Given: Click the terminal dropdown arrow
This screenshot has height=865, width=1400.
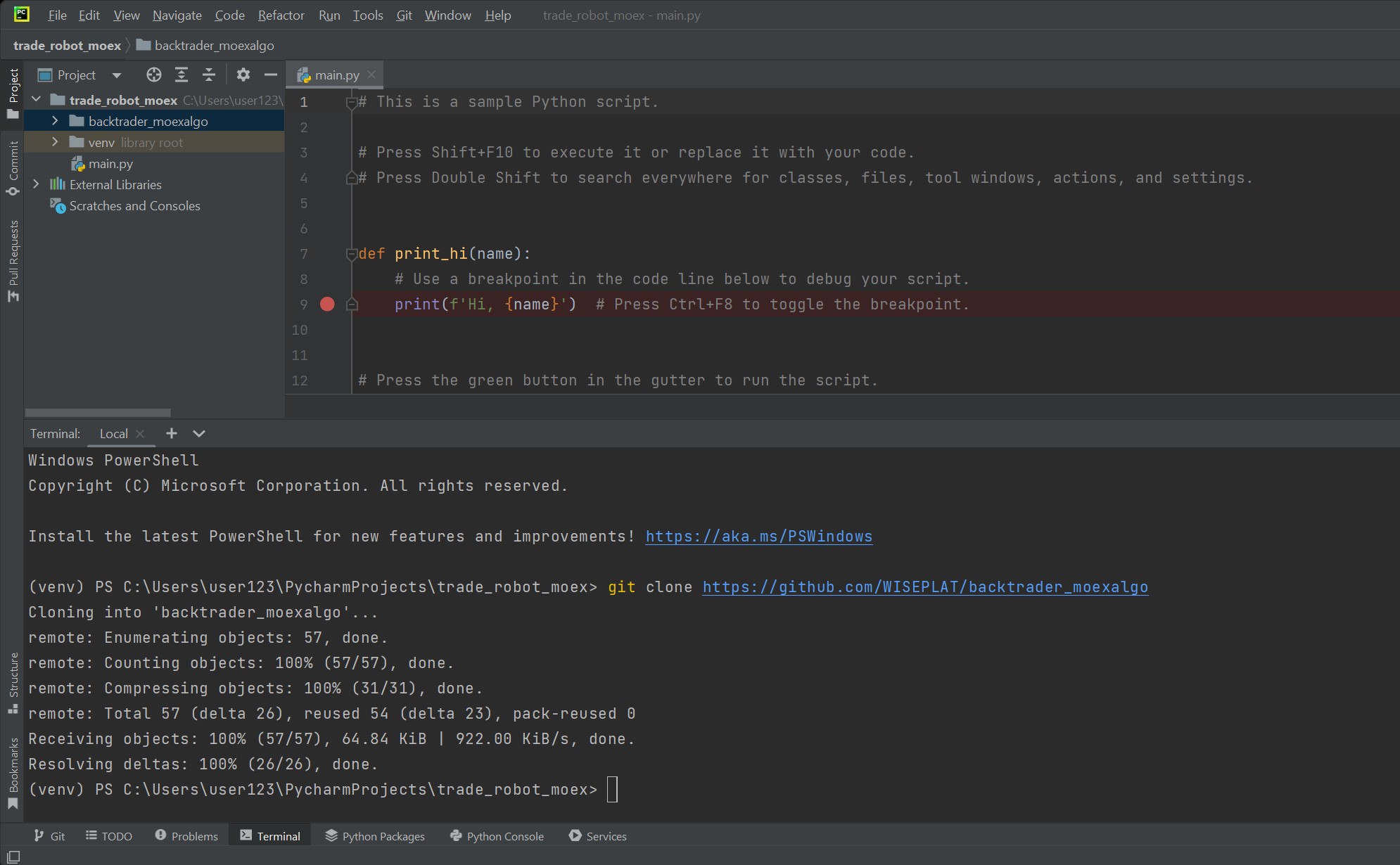Looking at the screenshot, I should 198,433.
